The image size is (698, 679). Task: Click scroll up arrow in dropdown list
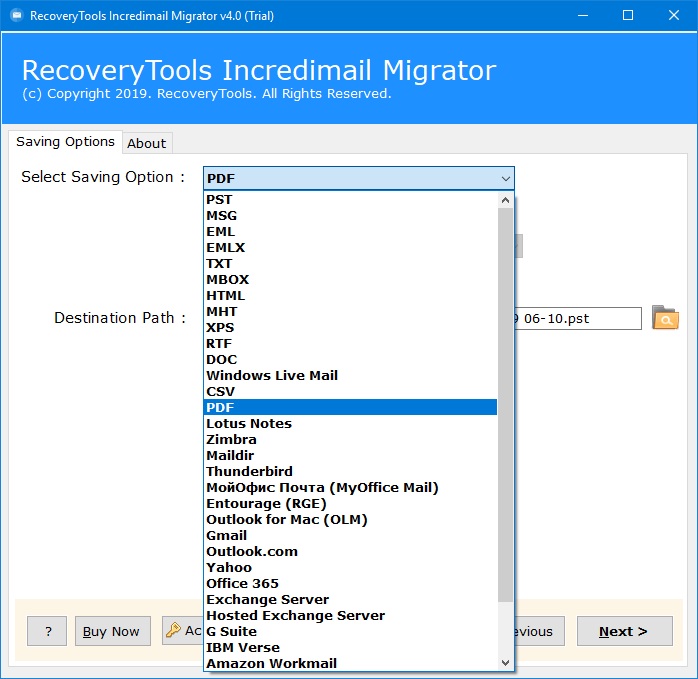[x=505, y=200]
